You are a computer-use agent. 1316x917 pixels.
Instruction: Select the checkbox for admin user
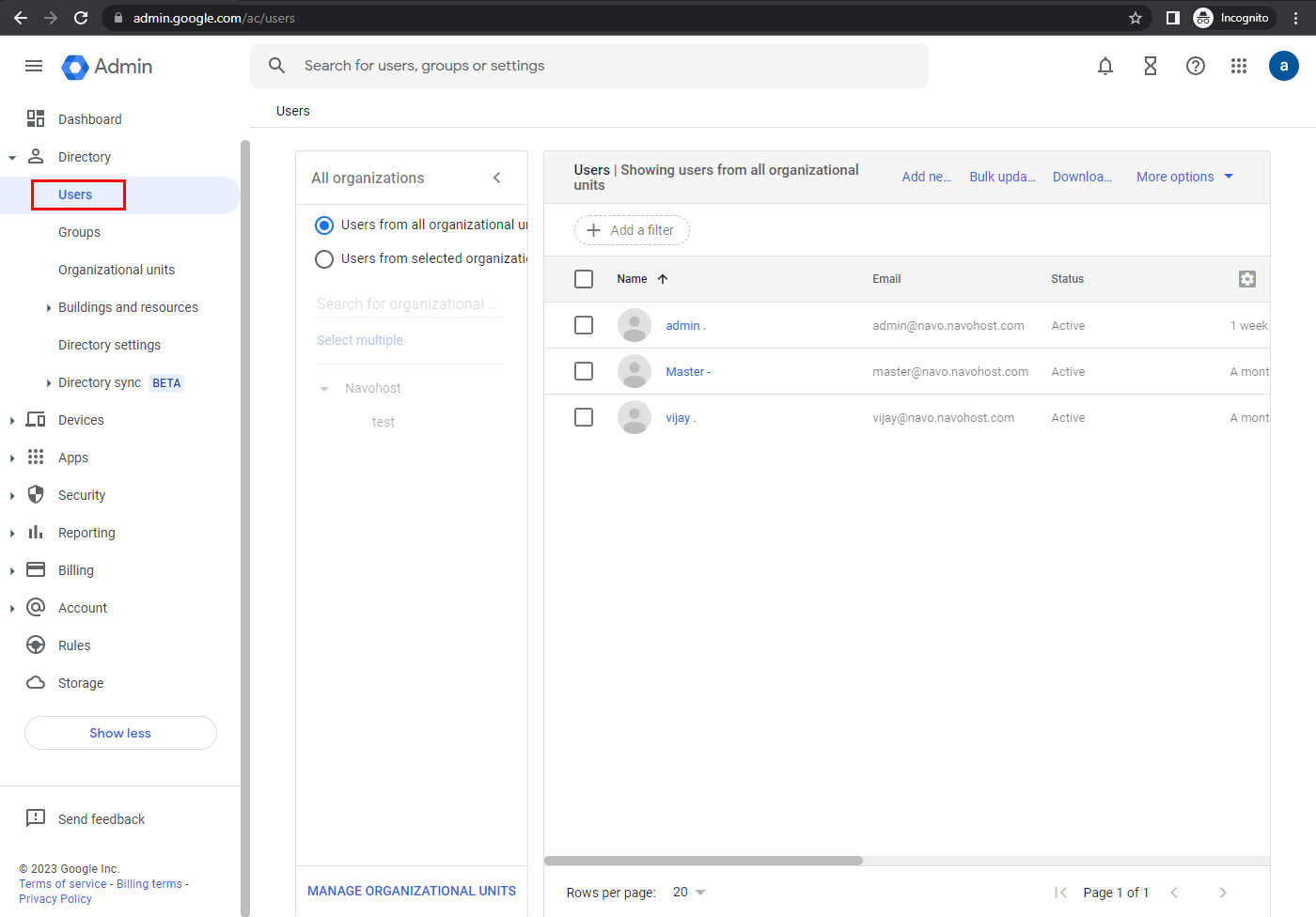tap(584, 325)
